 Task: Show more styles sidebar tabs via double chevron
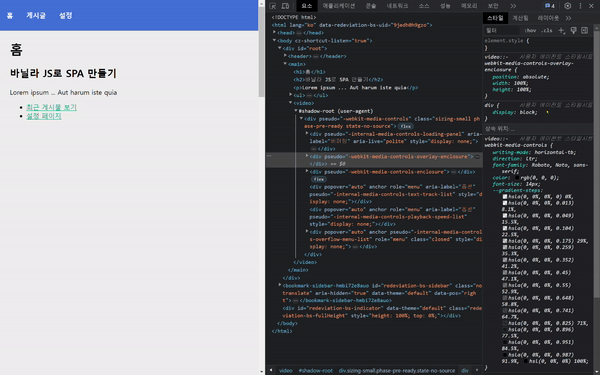point(568,18)
